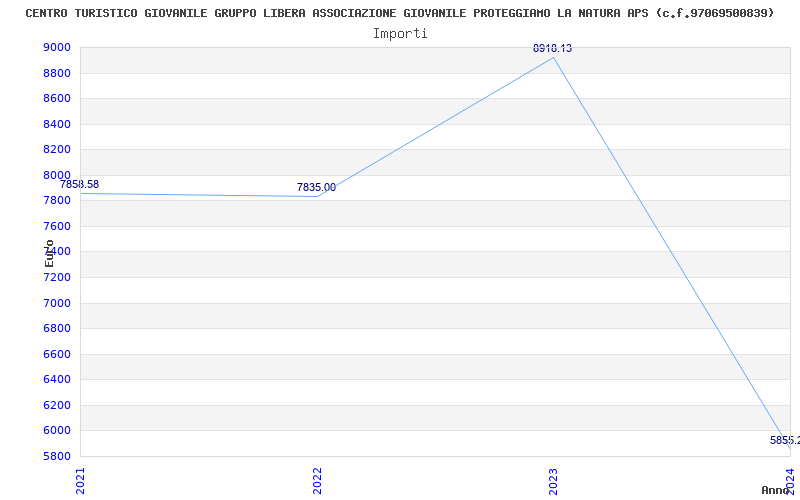Click the 9000 y-axis tick label

(57, 47)
